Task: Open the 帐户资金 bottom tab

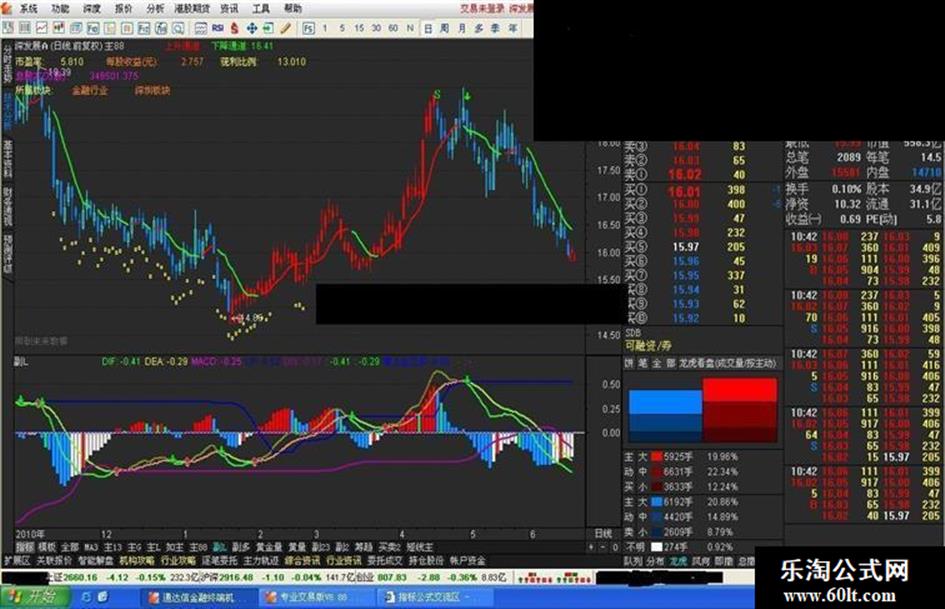Action: coord(468,560)
